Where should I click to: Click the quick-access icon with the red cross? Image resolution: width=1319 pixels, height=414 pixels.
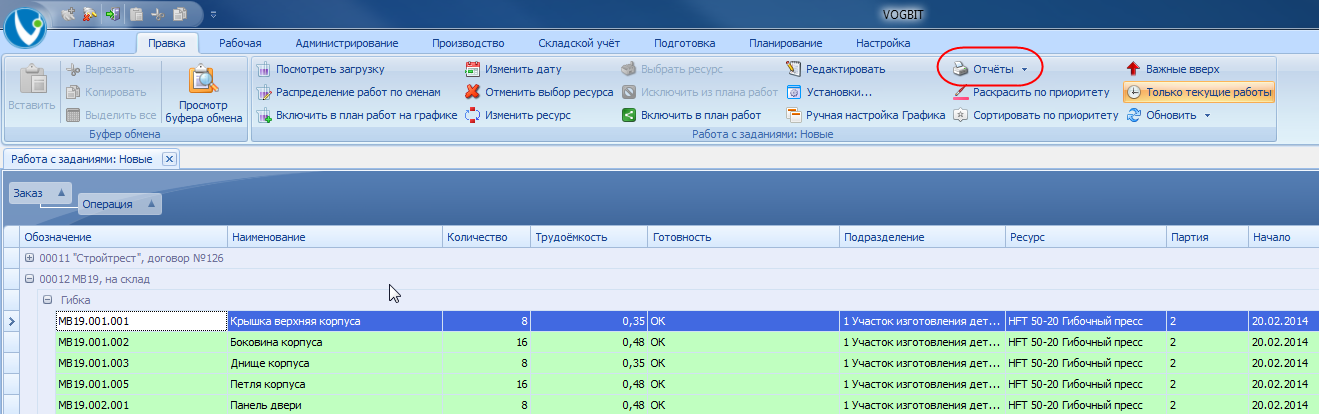(90, 15)
